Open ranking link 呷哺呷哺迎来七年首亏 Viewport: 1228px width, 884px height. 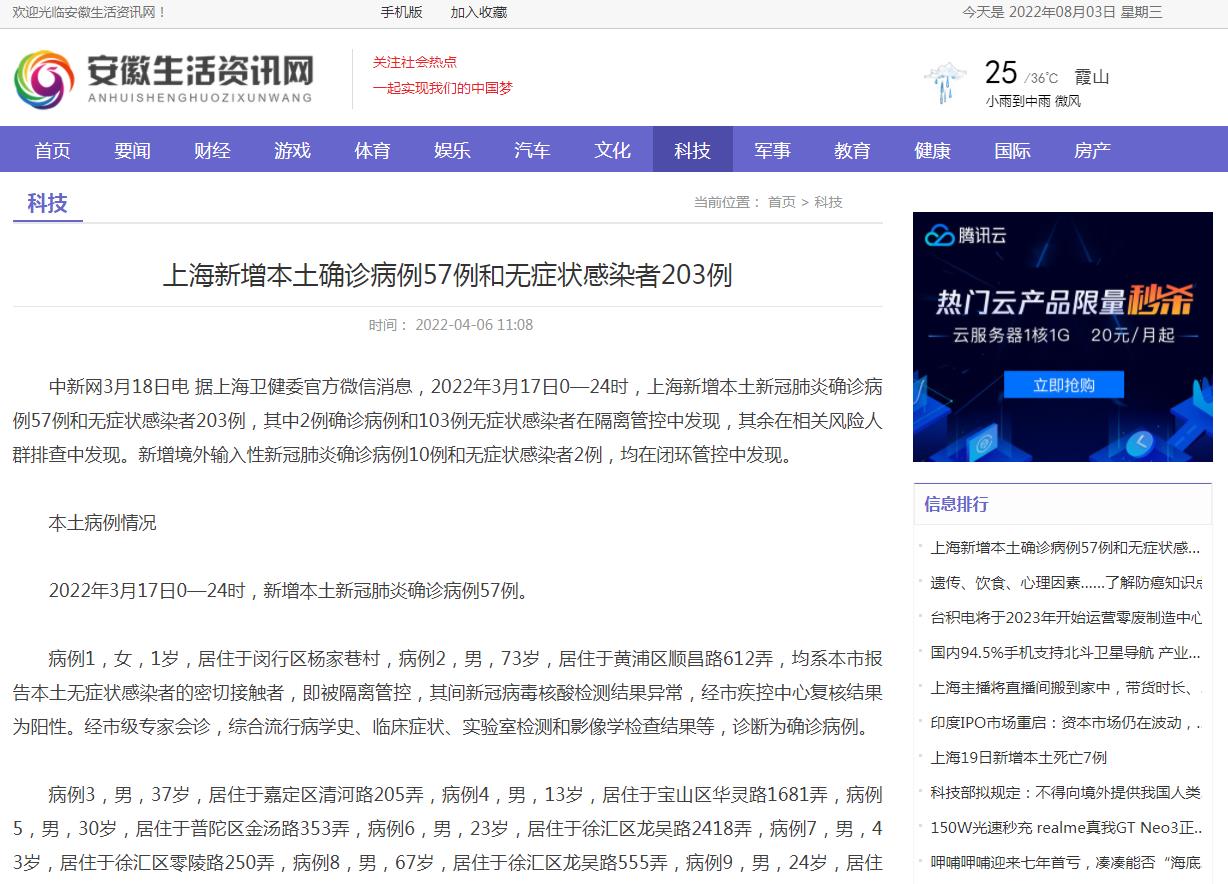1066,862
